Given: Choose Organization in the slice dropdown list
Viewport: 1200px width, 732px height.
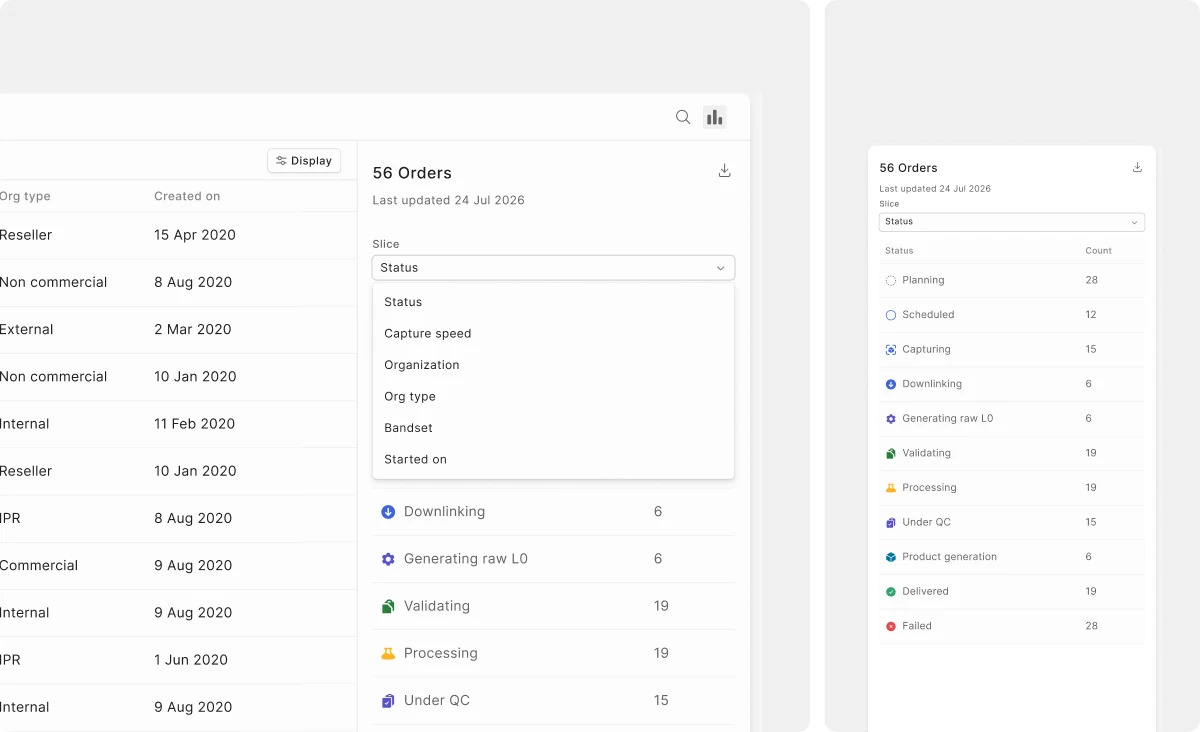Looking at the screenshot, I should point(553,365).
